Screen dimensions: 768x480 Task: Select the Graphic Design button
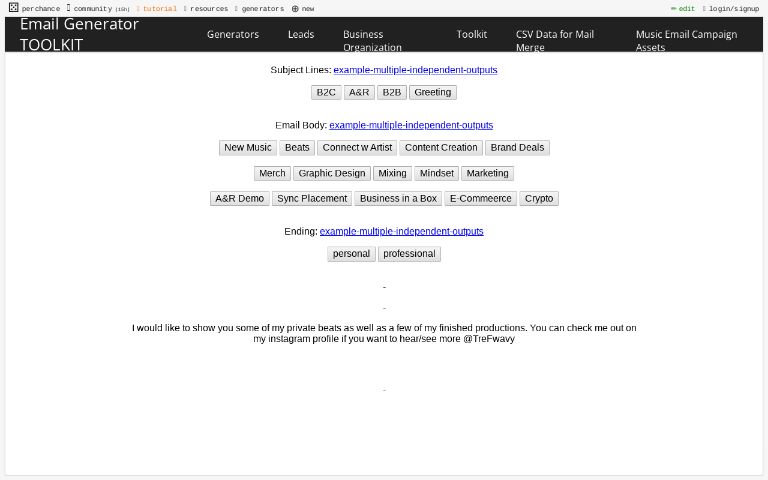(332, 173)
